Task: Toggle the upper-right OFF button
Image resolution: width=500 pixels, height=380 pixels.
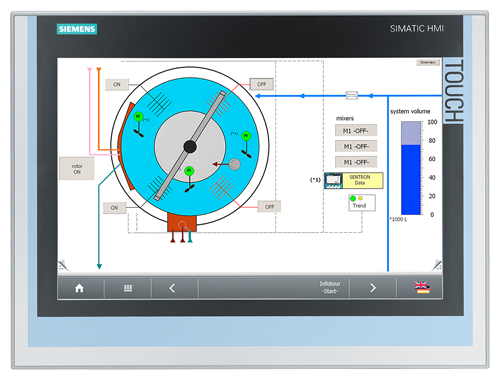Action: [x=262, y=84]
